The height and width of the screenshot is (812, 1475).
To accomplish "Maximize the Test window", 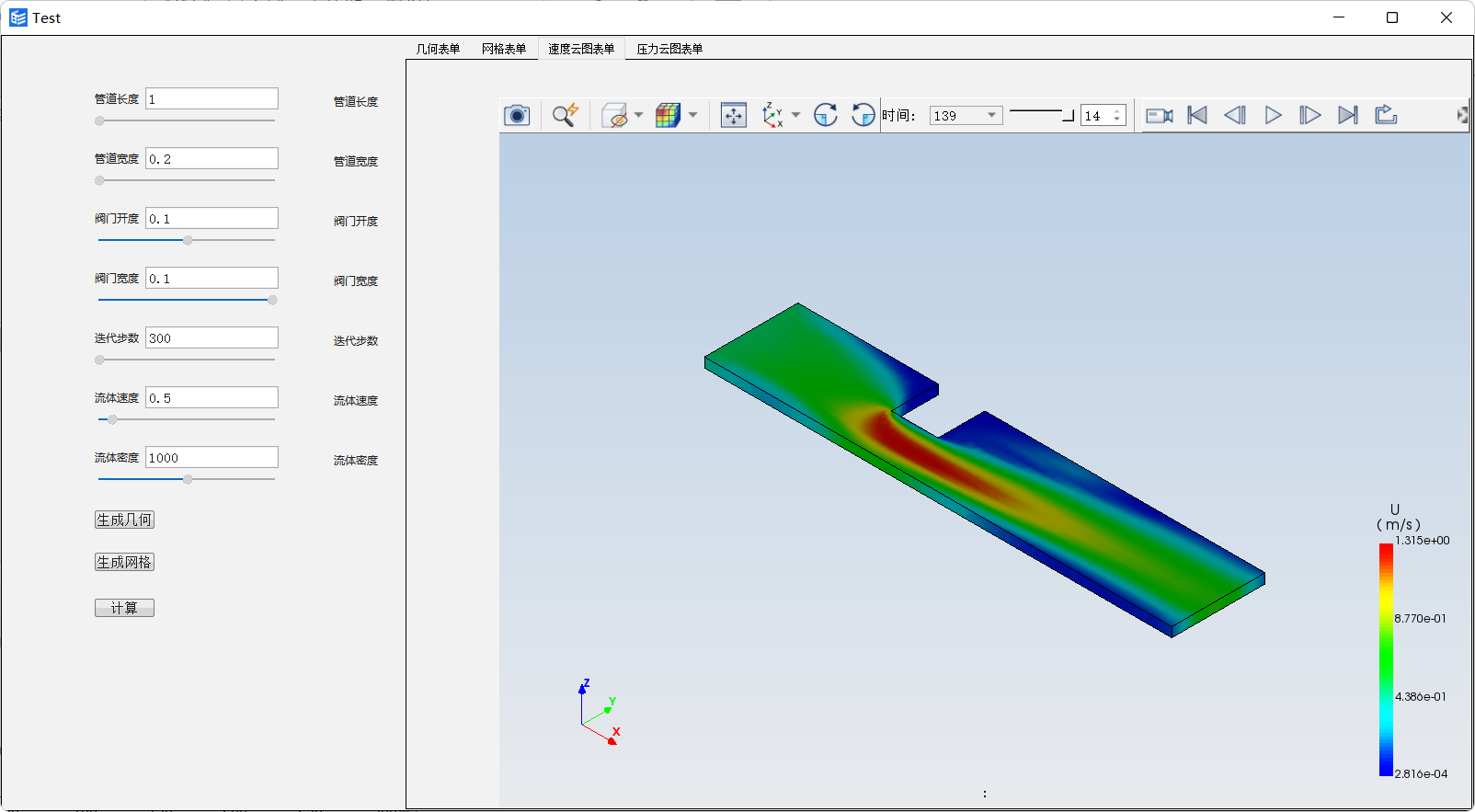I will click(x=1392, y=17).
